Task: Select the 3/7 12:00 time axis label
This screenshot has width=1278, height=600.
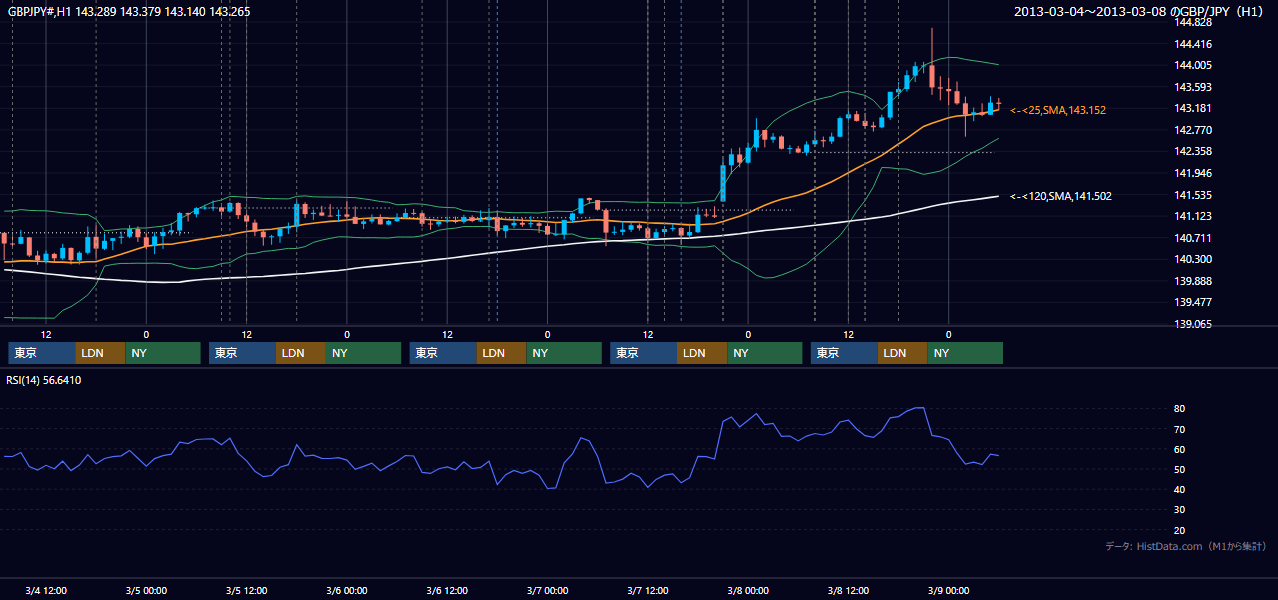Action: [x=648, y=590]
